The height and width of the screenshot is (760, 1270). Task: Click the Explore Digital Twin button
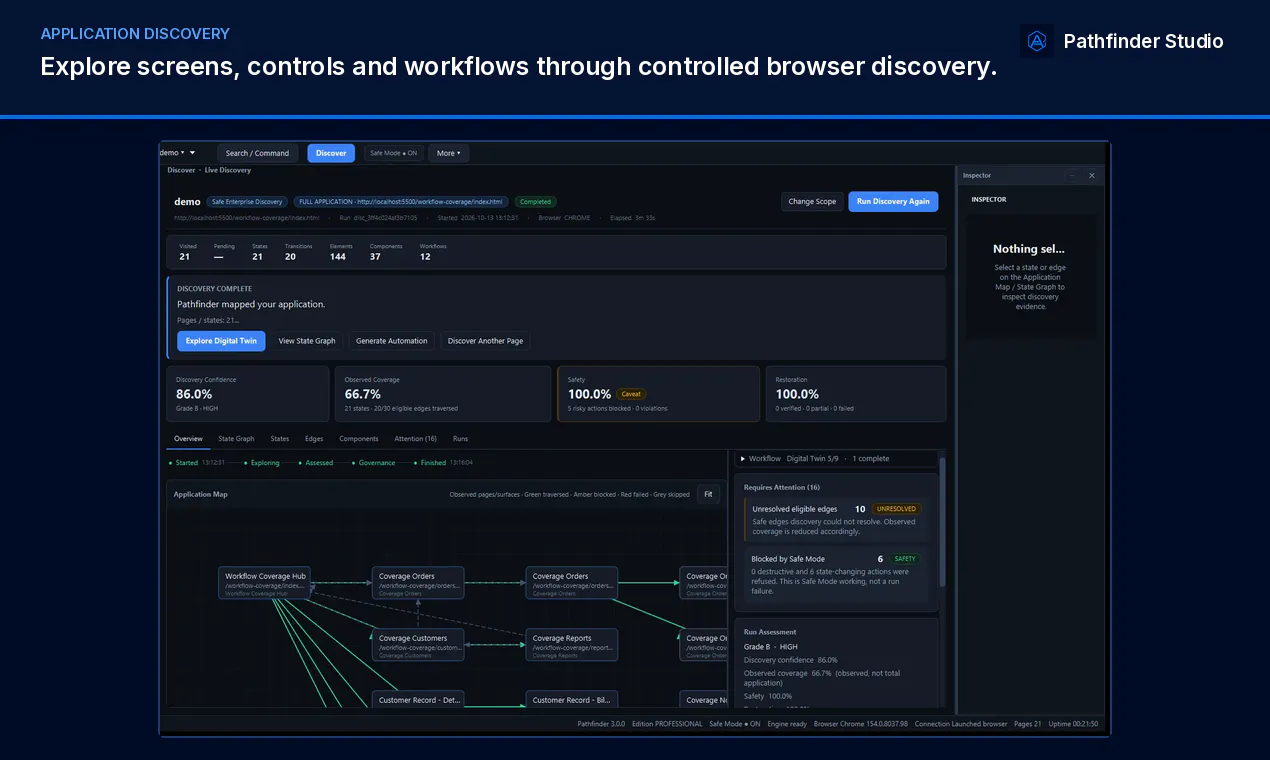pyautogui.click(x=221, y=341)
